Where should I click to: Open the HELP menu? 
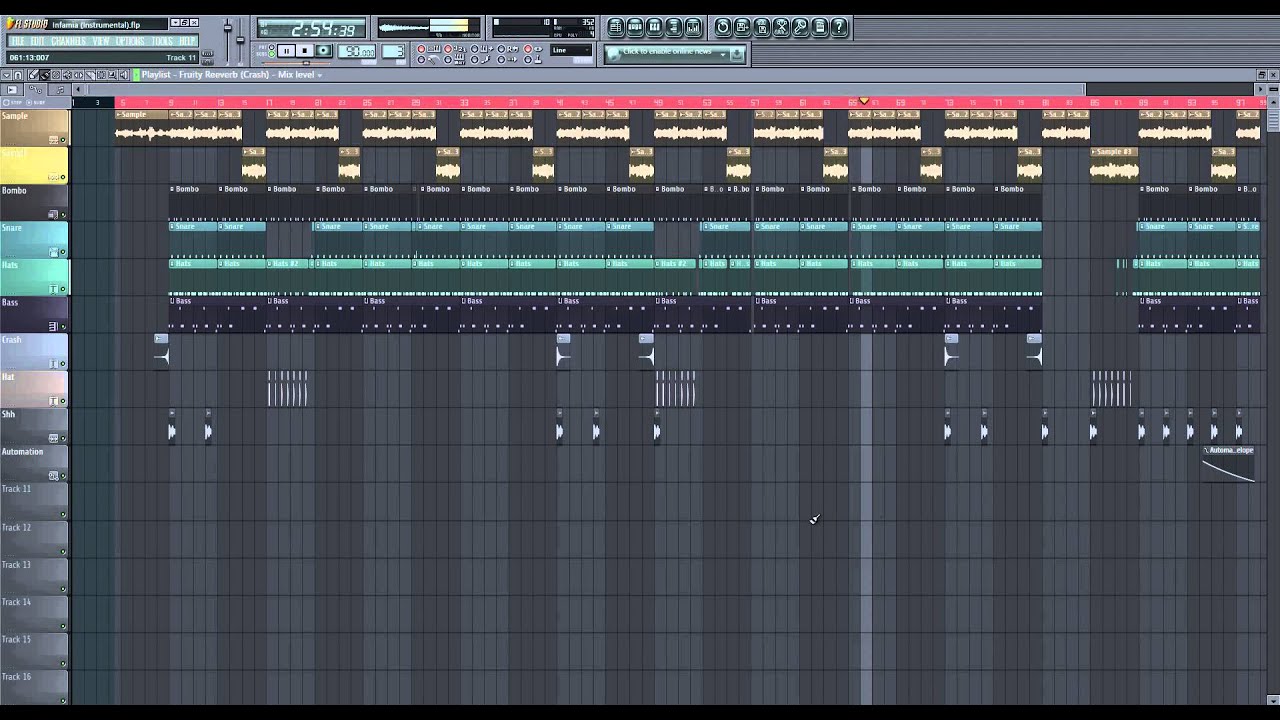click(x=187, y=41)
